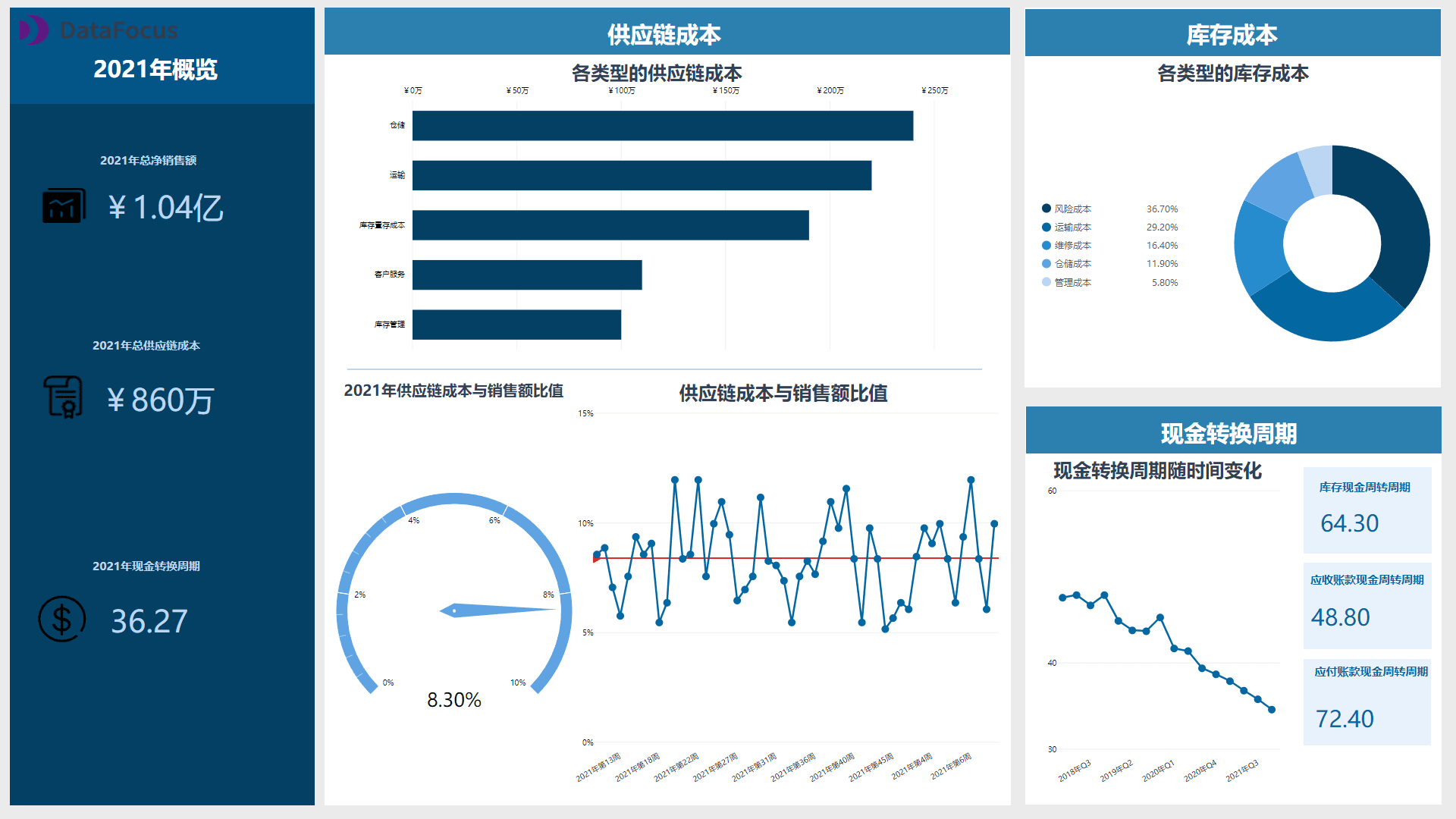Screen dimensions: 1456x819
Task: Click the 库存置存成本 bar
Action: 610,225
